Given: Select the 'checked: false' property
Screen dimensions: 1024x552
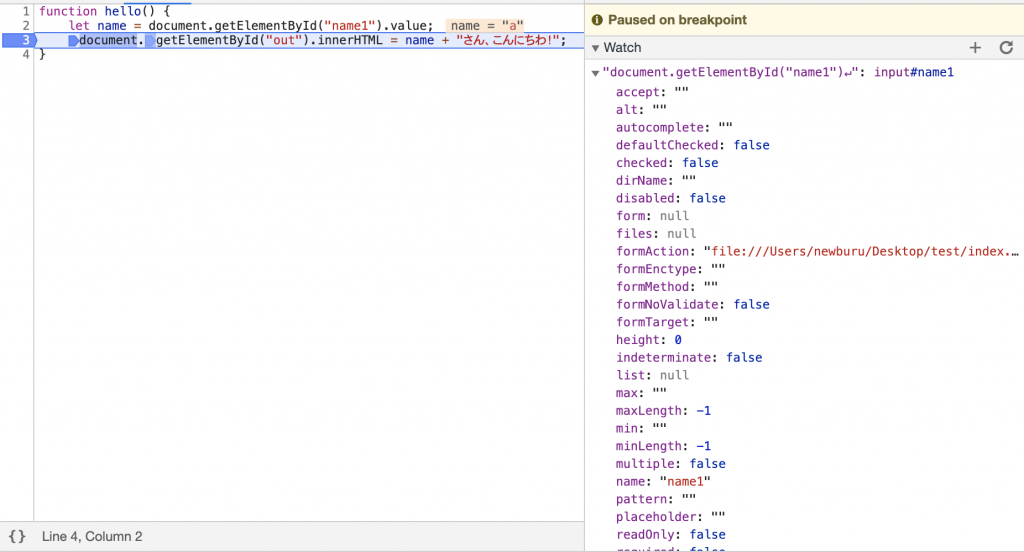Looking at the screenshot, I should (667, 163).
